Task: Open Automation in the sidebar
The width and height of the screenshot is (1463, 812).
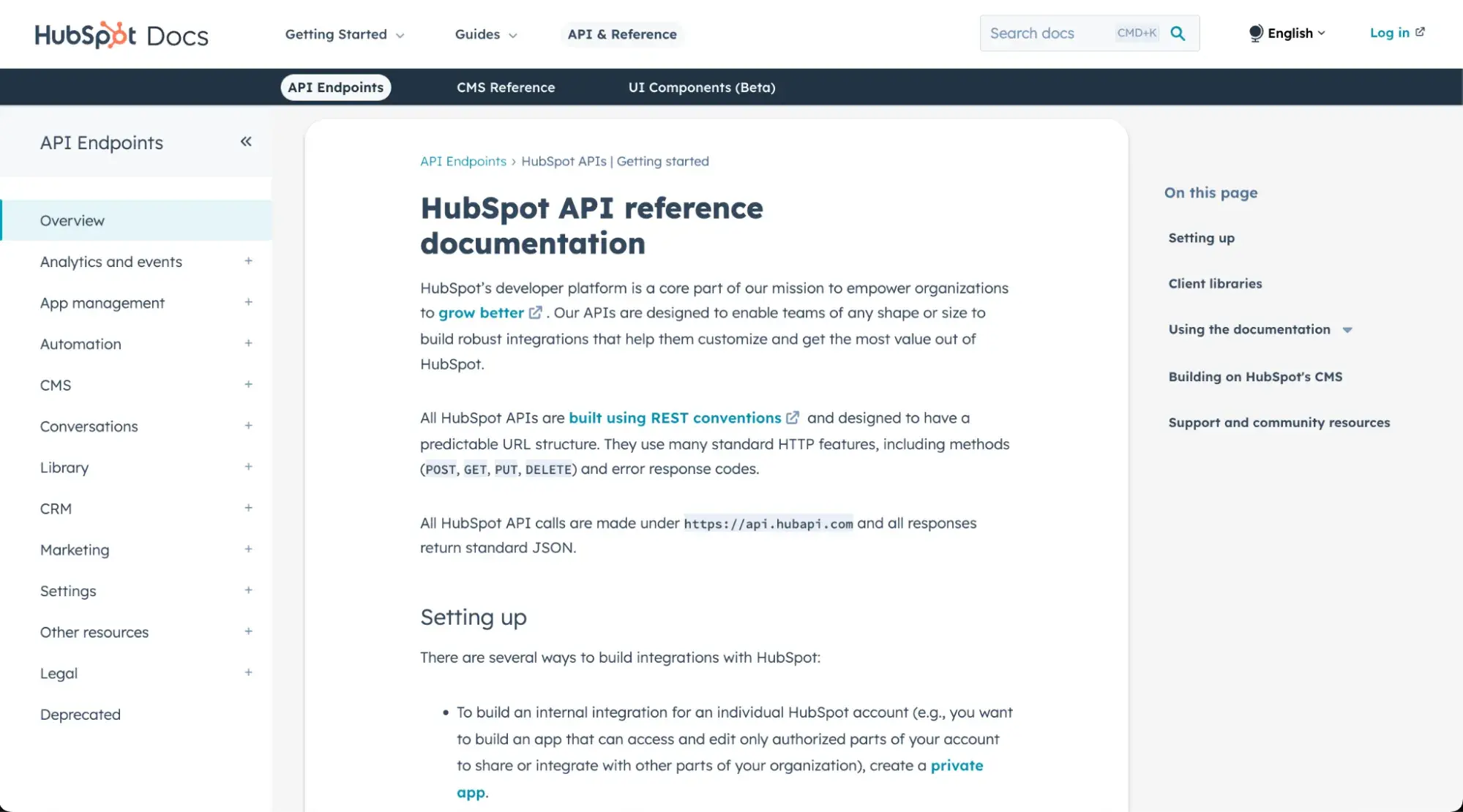Action: tap(81, 344)
